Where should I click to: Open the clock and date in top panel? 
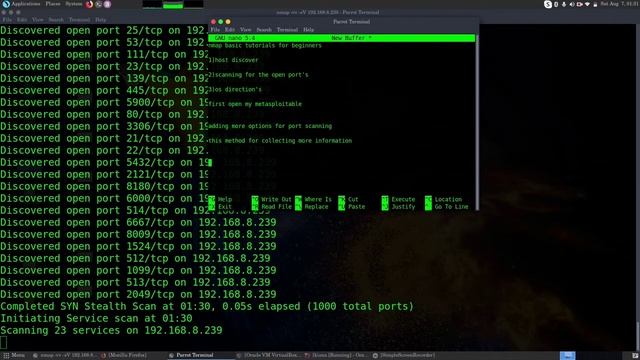click(x=619, y=4)
